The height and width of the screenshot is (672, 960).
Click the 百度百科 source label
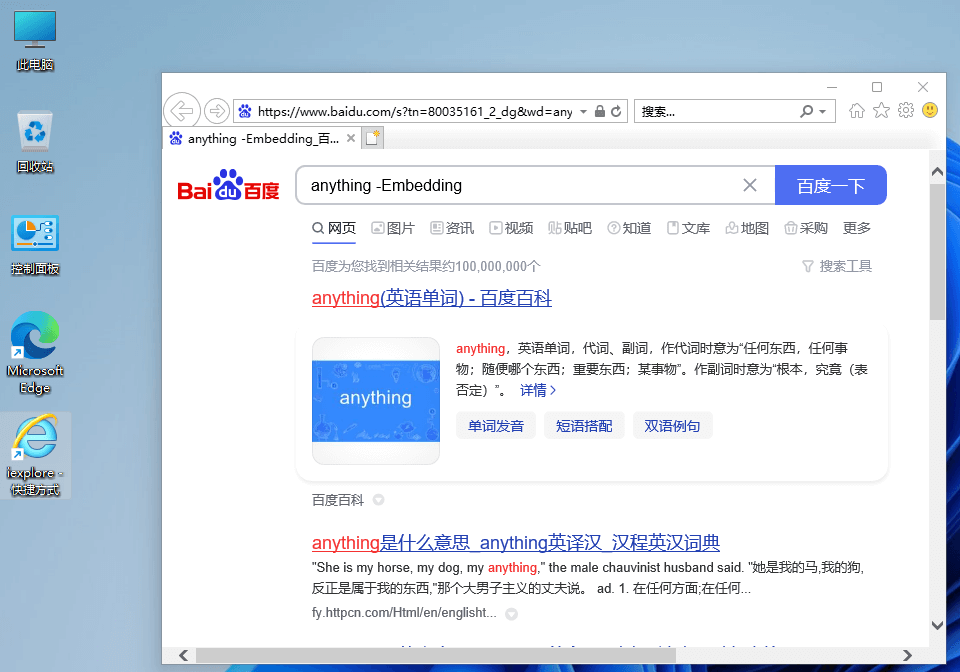[x=337, y=500]
